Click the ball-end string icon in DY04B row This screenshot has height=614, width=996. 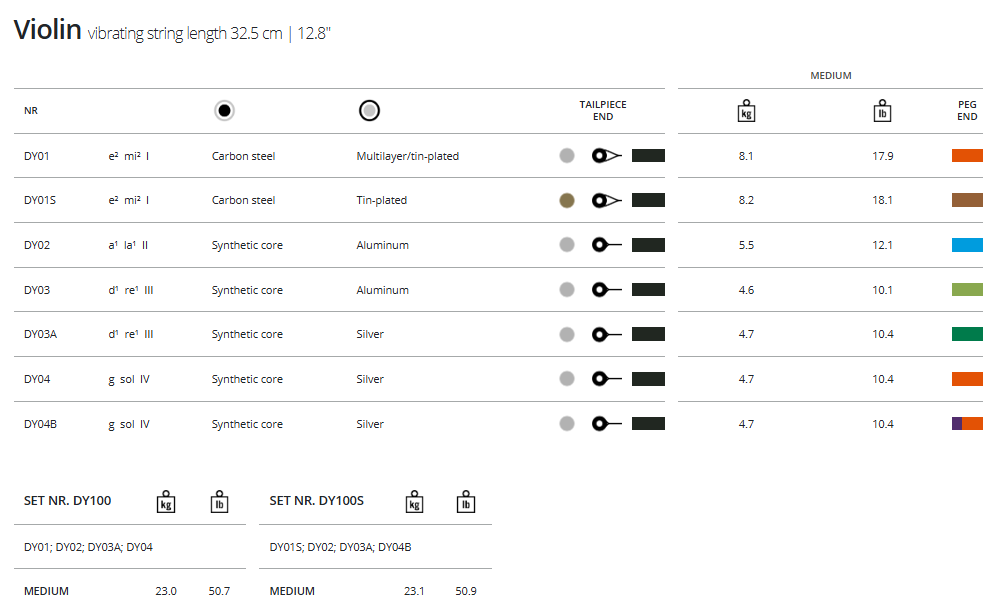[606, 424]
